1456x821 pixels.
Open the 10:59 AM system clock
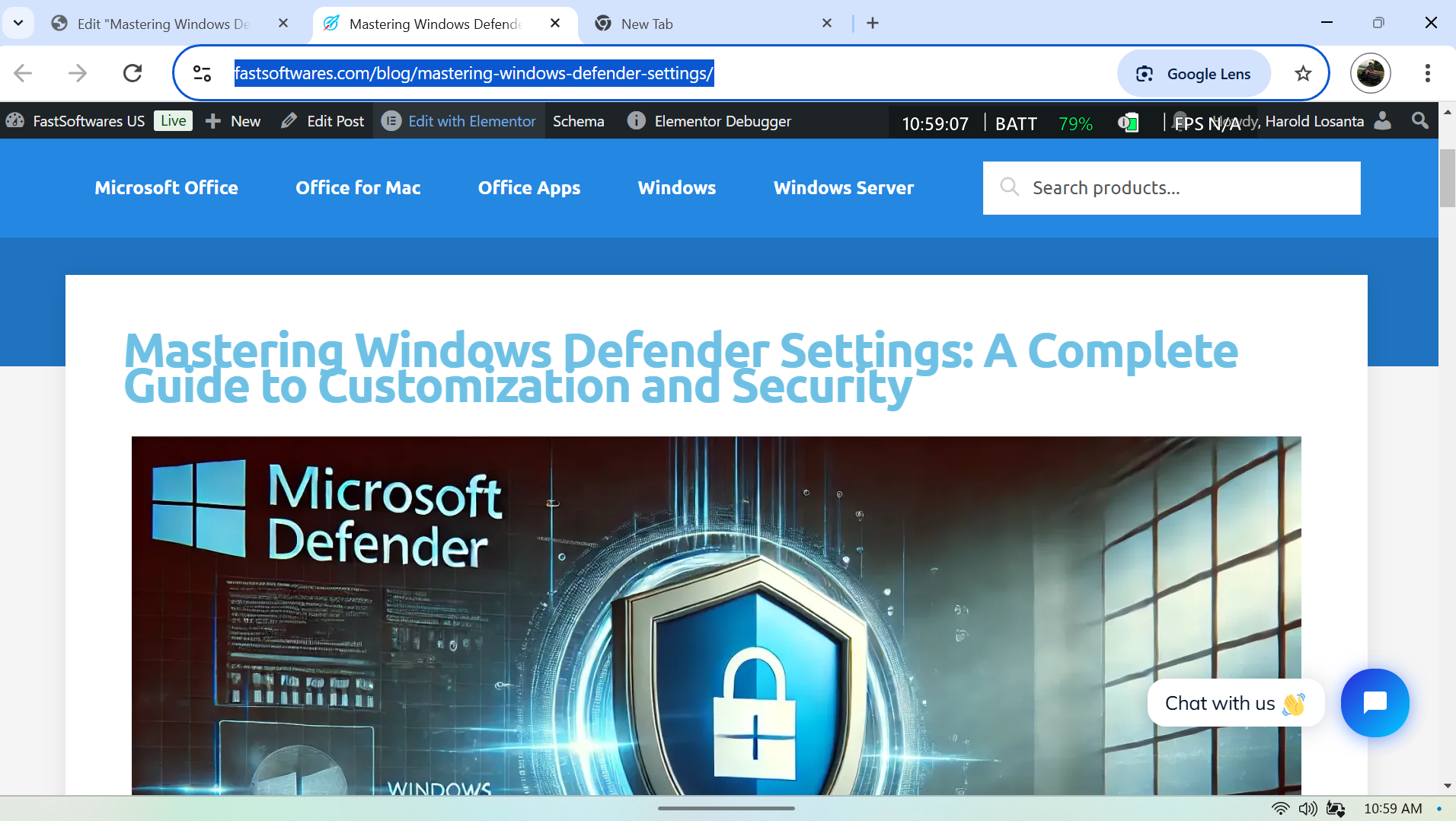1393,809
